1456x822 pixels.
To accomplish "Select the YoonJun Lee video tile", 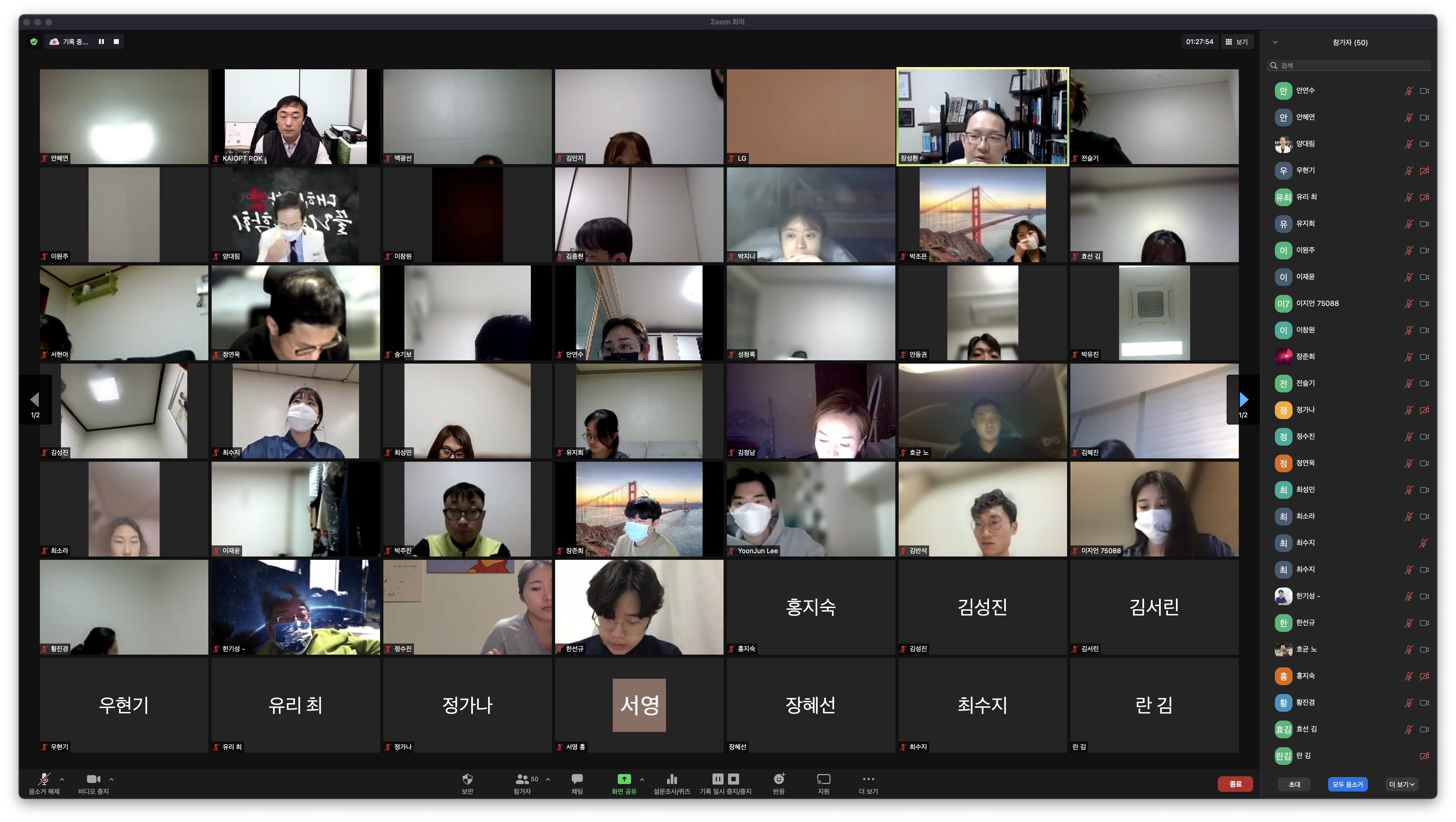I will pos(811,509).
